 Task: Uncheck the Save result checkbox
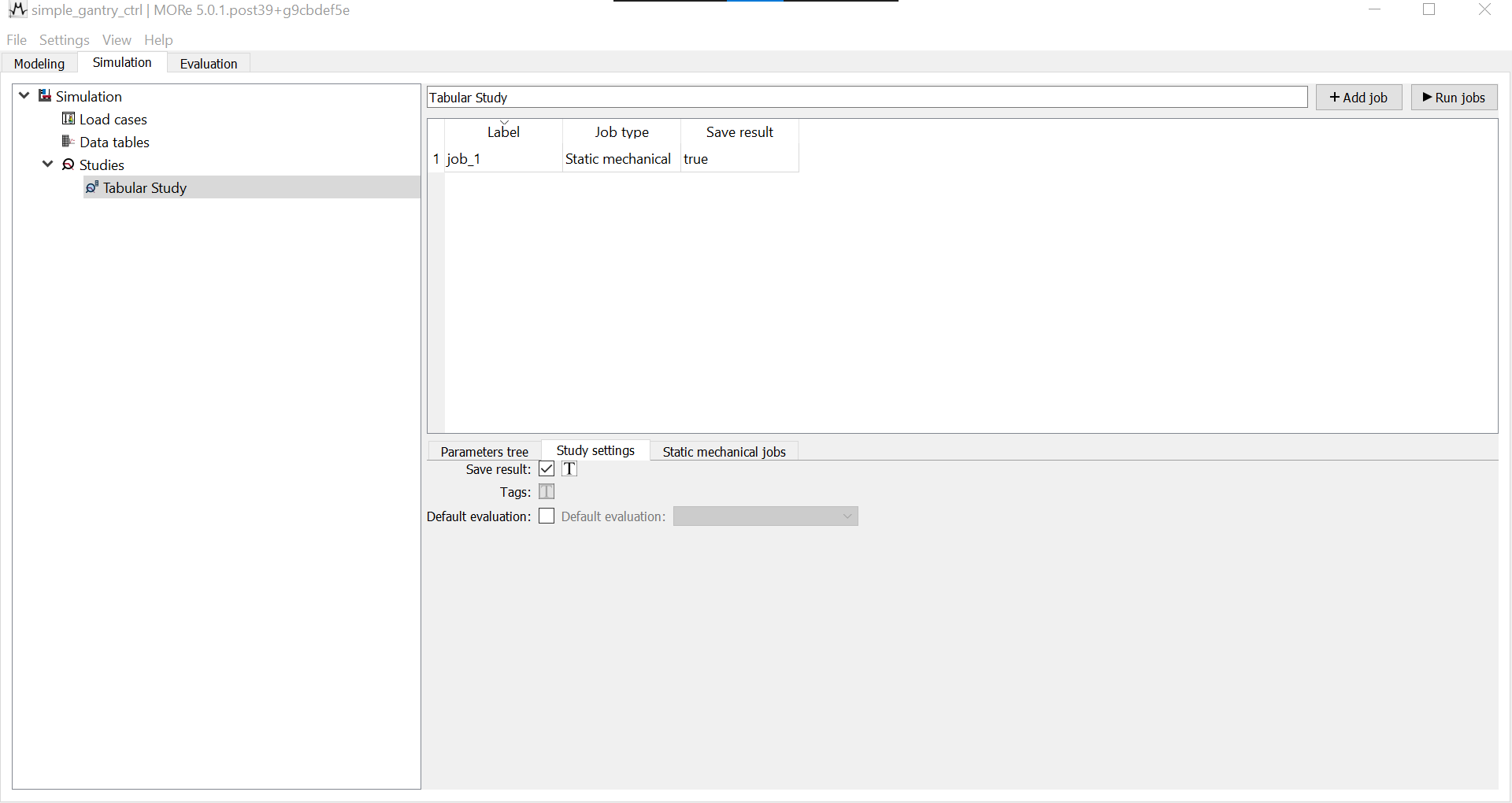click(x=546, y=468)
